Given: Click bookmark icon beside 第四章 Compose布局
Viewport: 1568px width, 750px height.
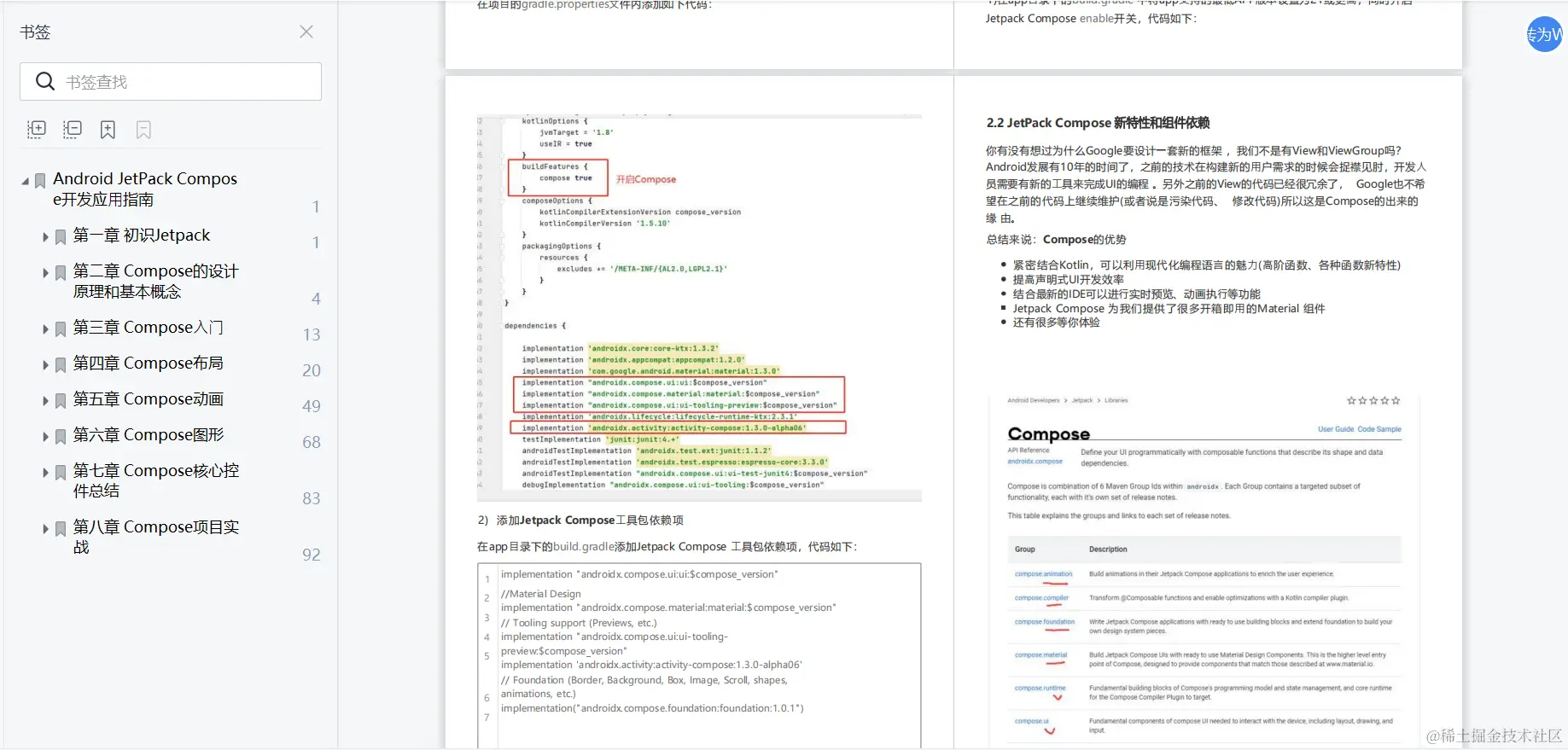Looking at the screenshot, I should [61, 364].
